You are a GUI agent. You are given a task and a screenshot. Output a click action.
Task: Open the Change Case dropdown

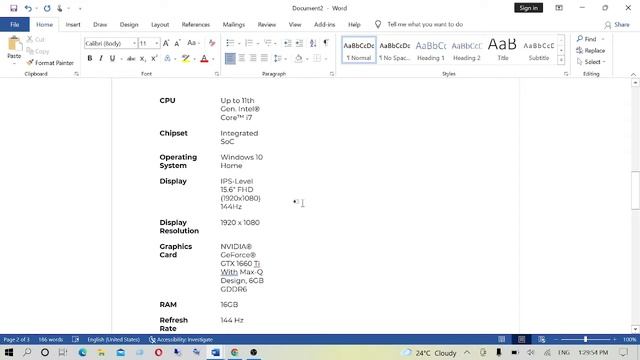[x=193, y=43]
